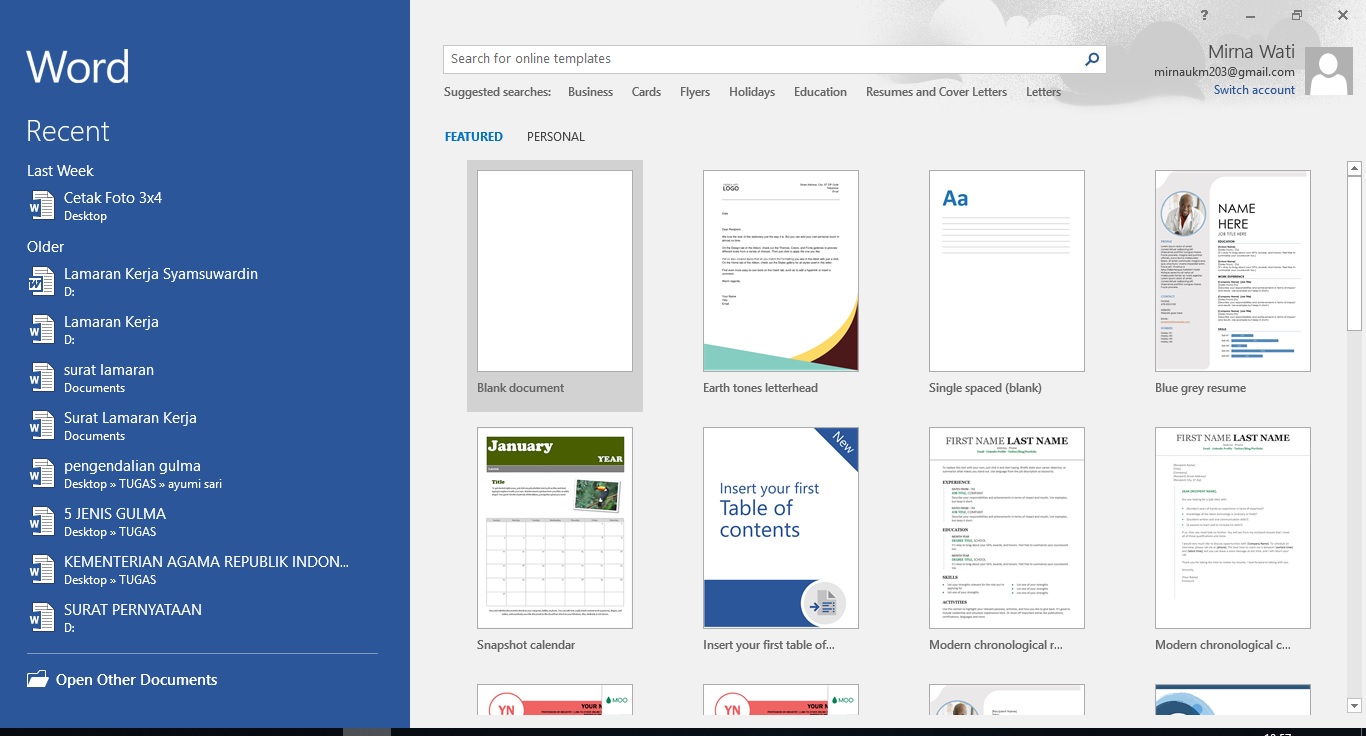Switch to the FEATURED tab
1366x736 pixels.
pos(474,137)
